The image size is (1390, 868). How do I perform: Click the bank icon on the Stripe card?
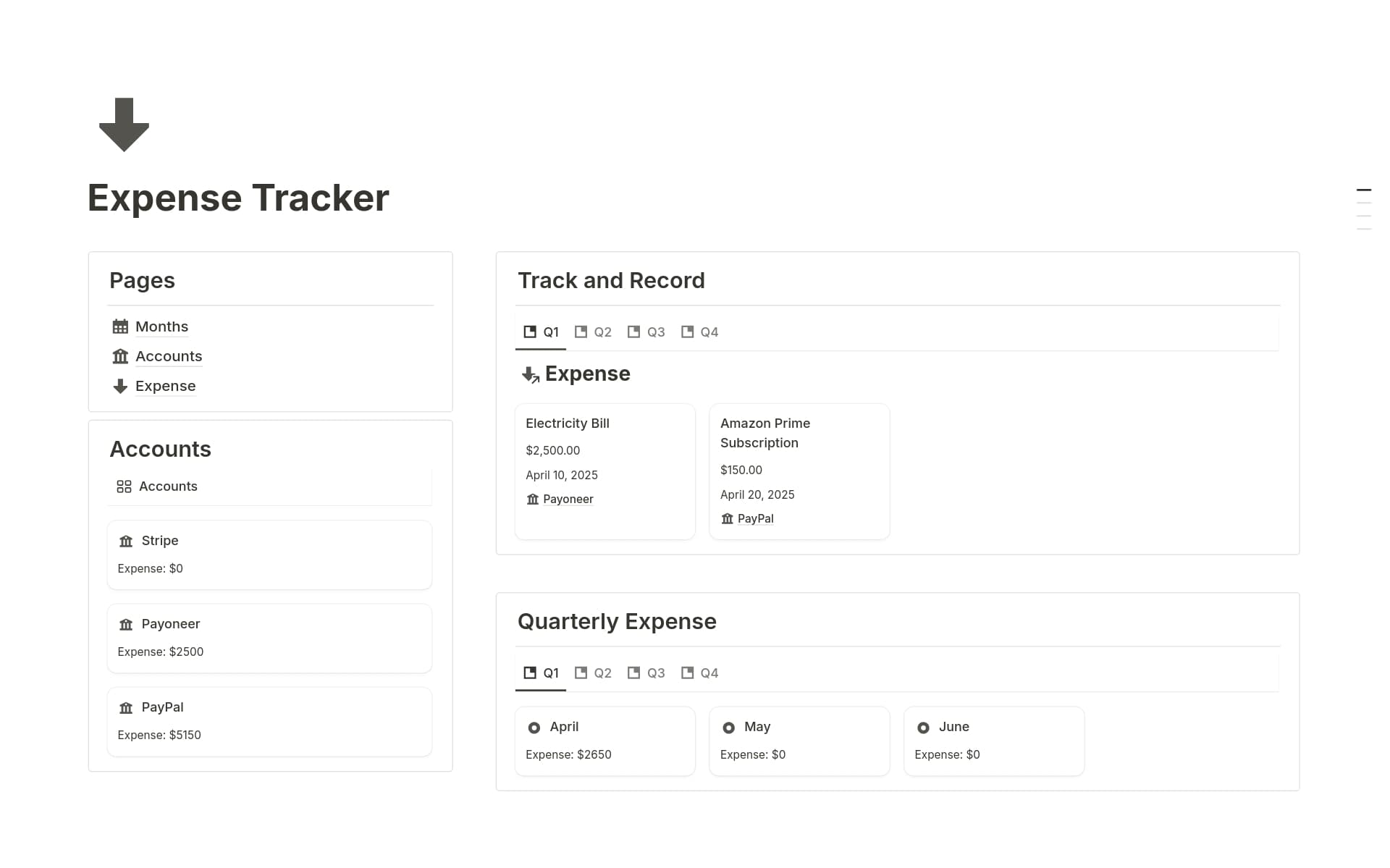[x=125, y=541]
